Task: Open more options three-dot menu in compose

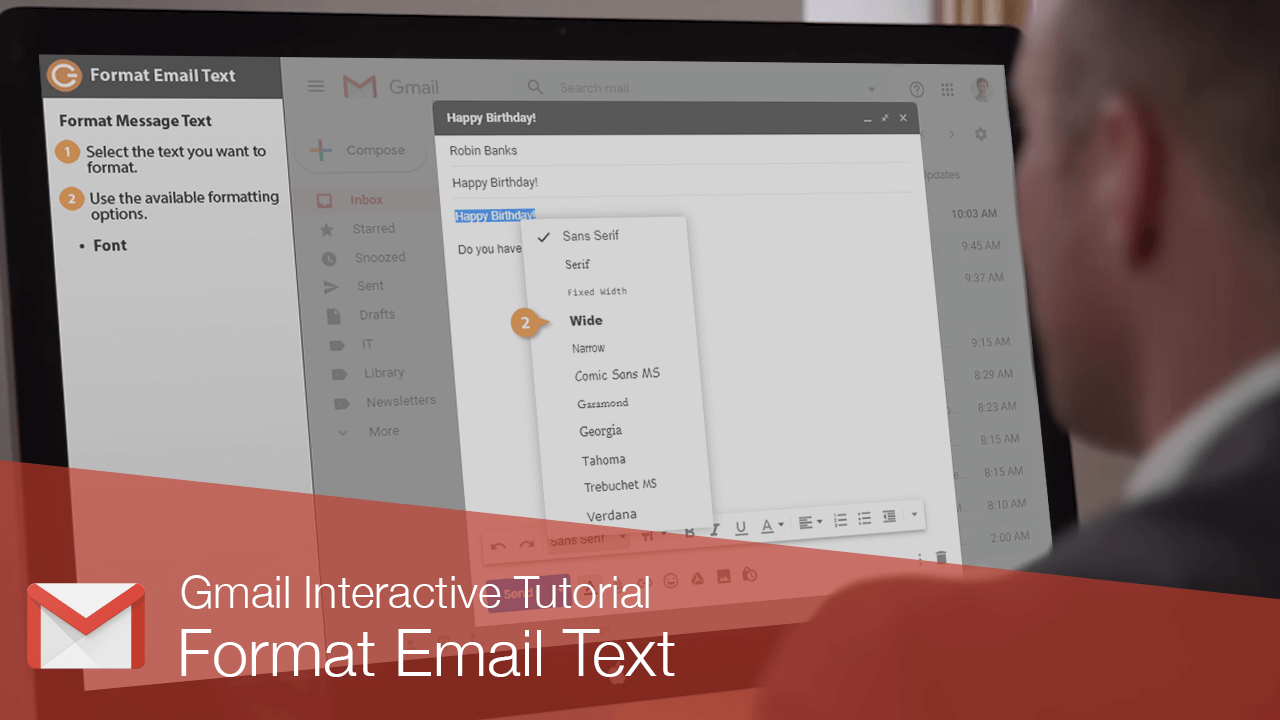Action: pos(919,558)
